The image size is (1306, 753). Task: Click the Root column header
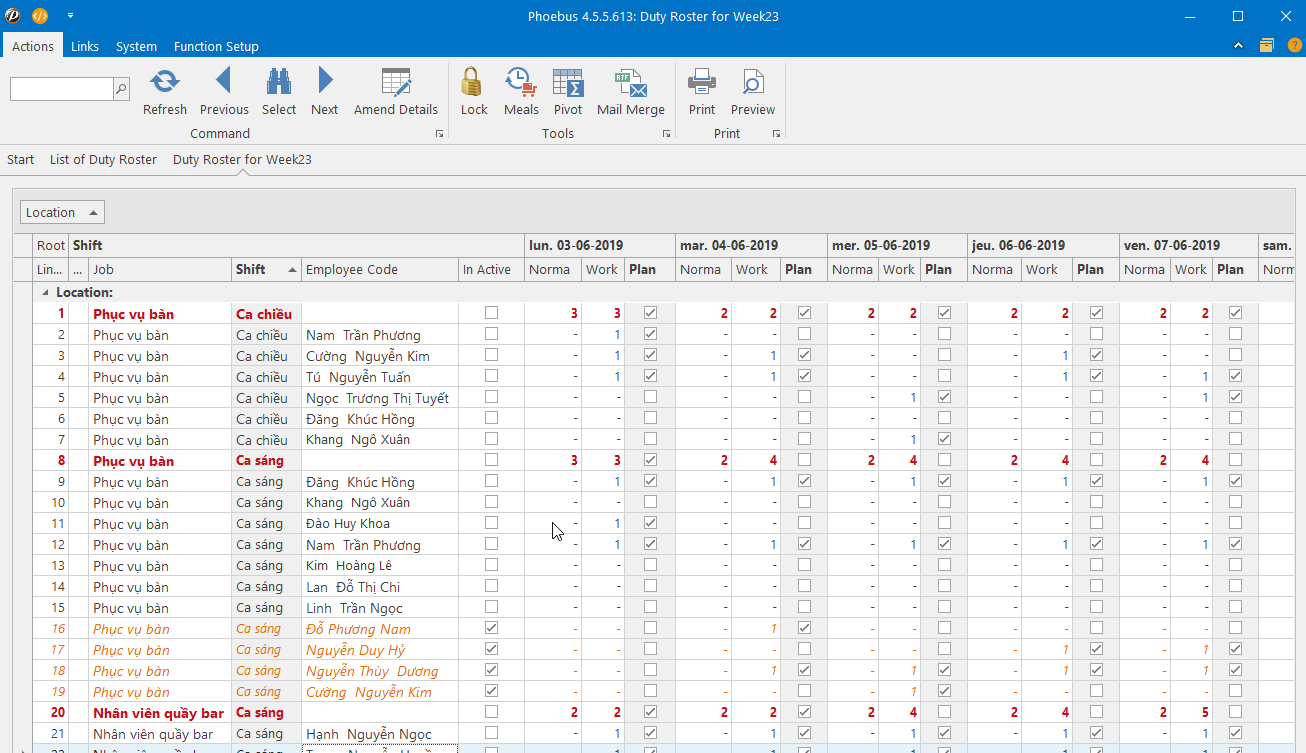(x=50, y=245)
